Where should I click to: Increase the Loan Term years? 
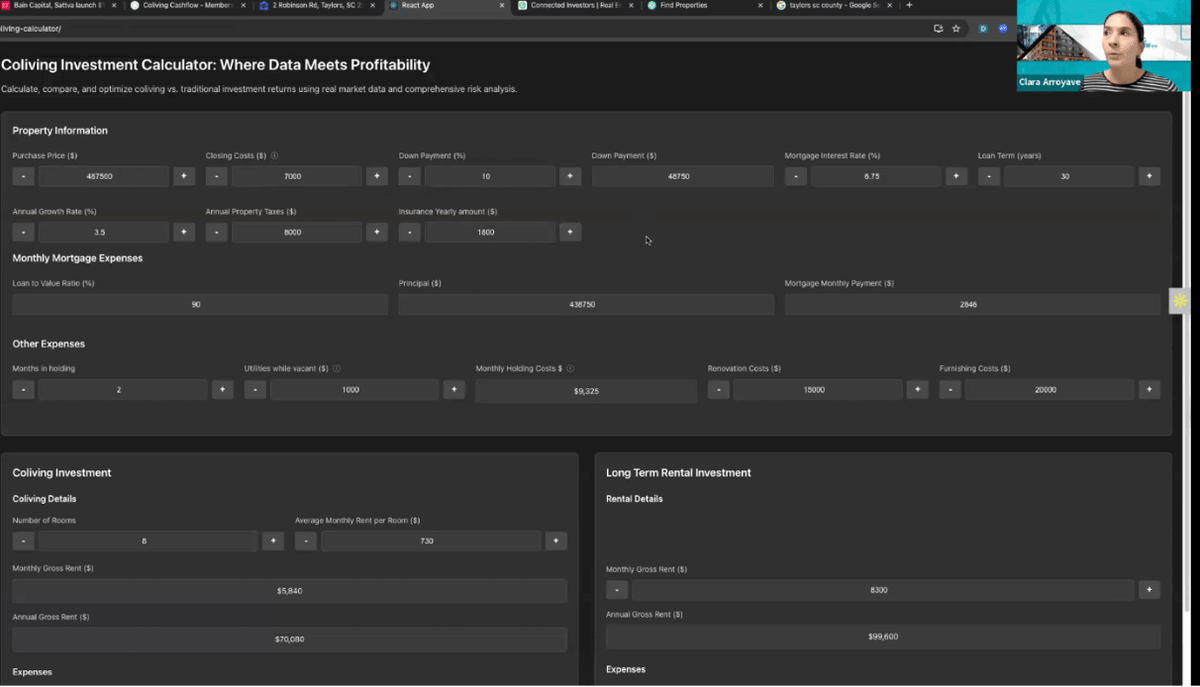tap(1149, 176)
